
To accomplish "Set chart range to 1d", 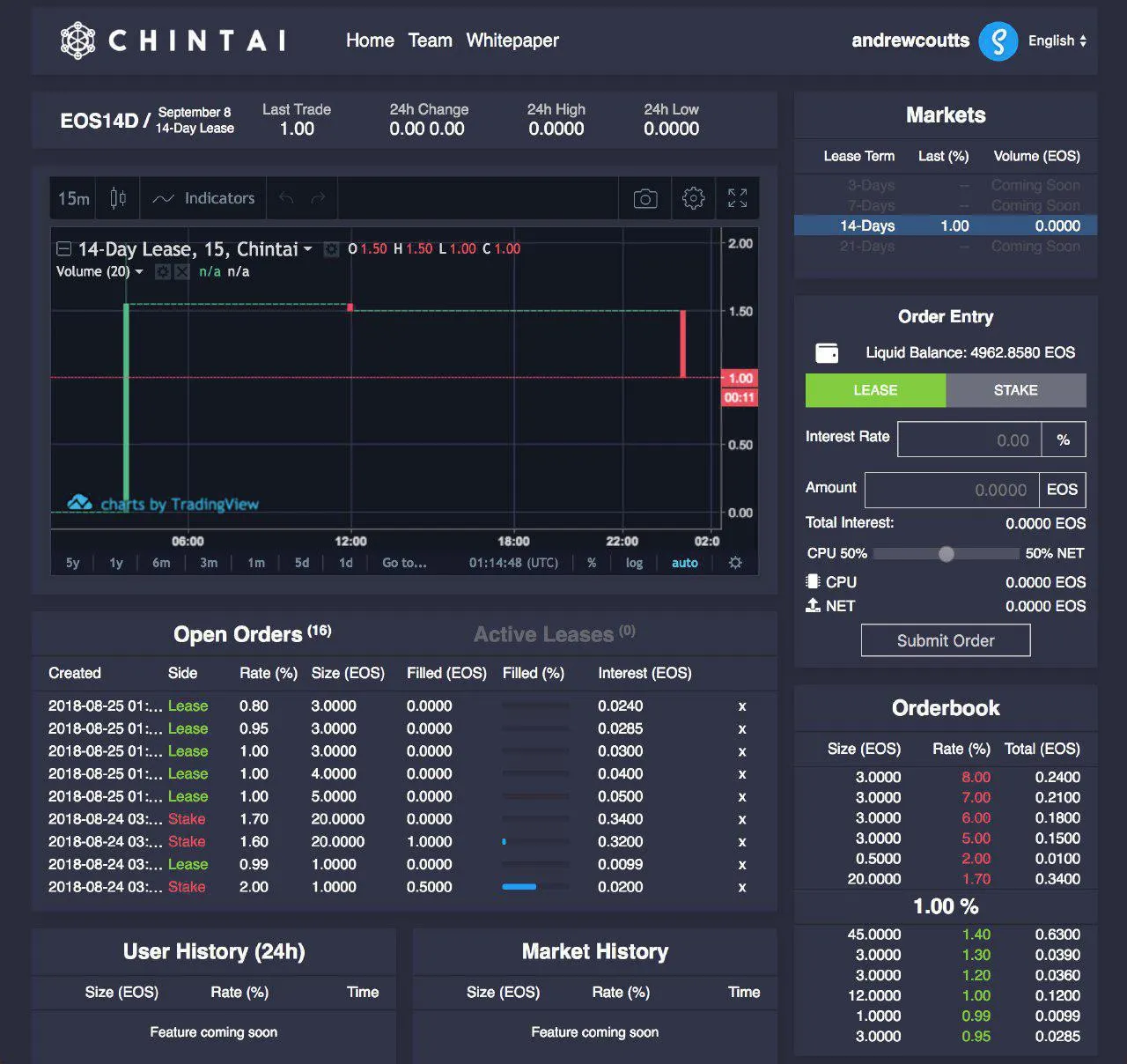I will pyautogui.click(x=346, y=563).
